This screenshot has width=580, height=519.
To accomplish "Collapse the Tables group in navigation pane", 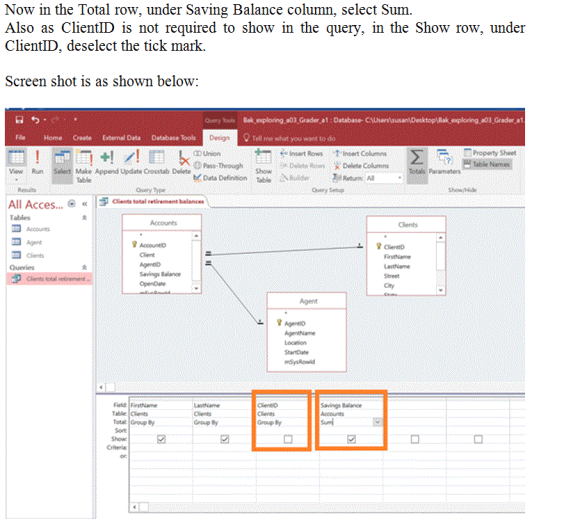I will 84,218.
